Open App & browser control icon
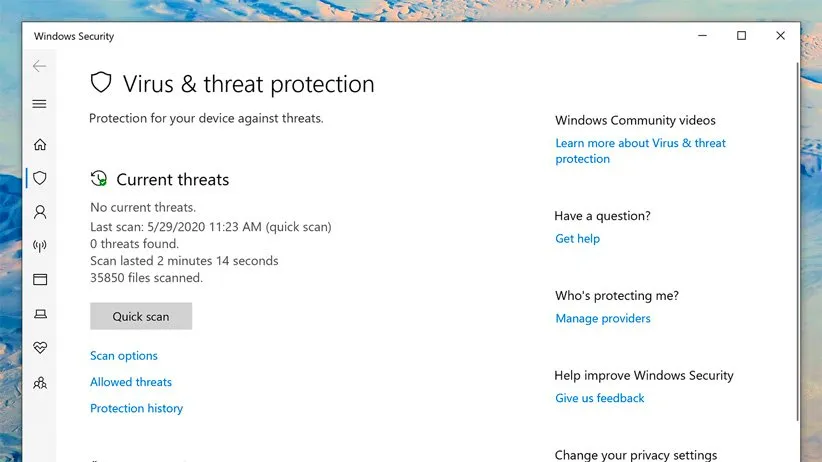The height and width of the screenshot is (462, 822). (40, 279)
